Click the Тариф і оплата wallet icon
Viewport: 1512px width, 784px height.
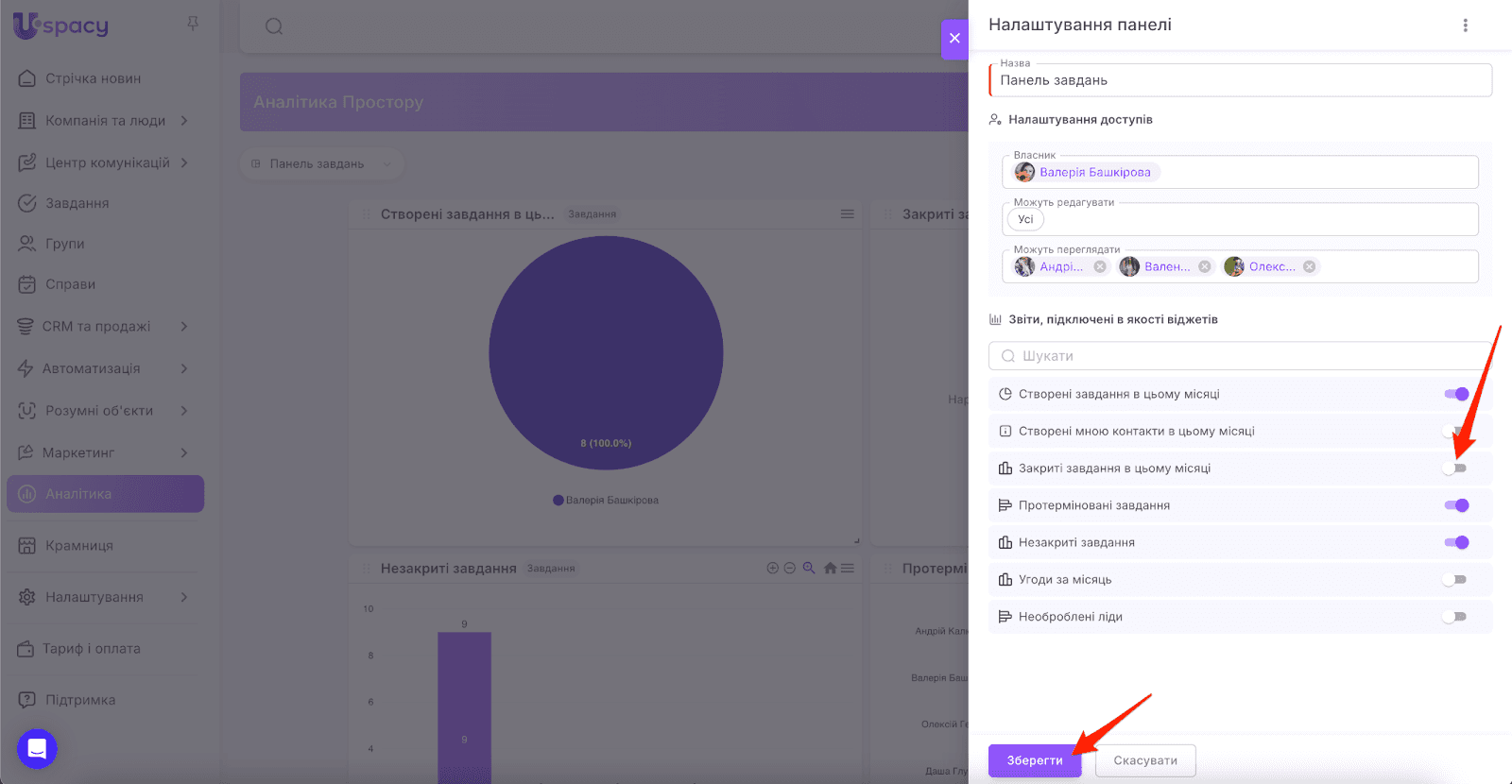pyautogui.click(x=26, y=649)
